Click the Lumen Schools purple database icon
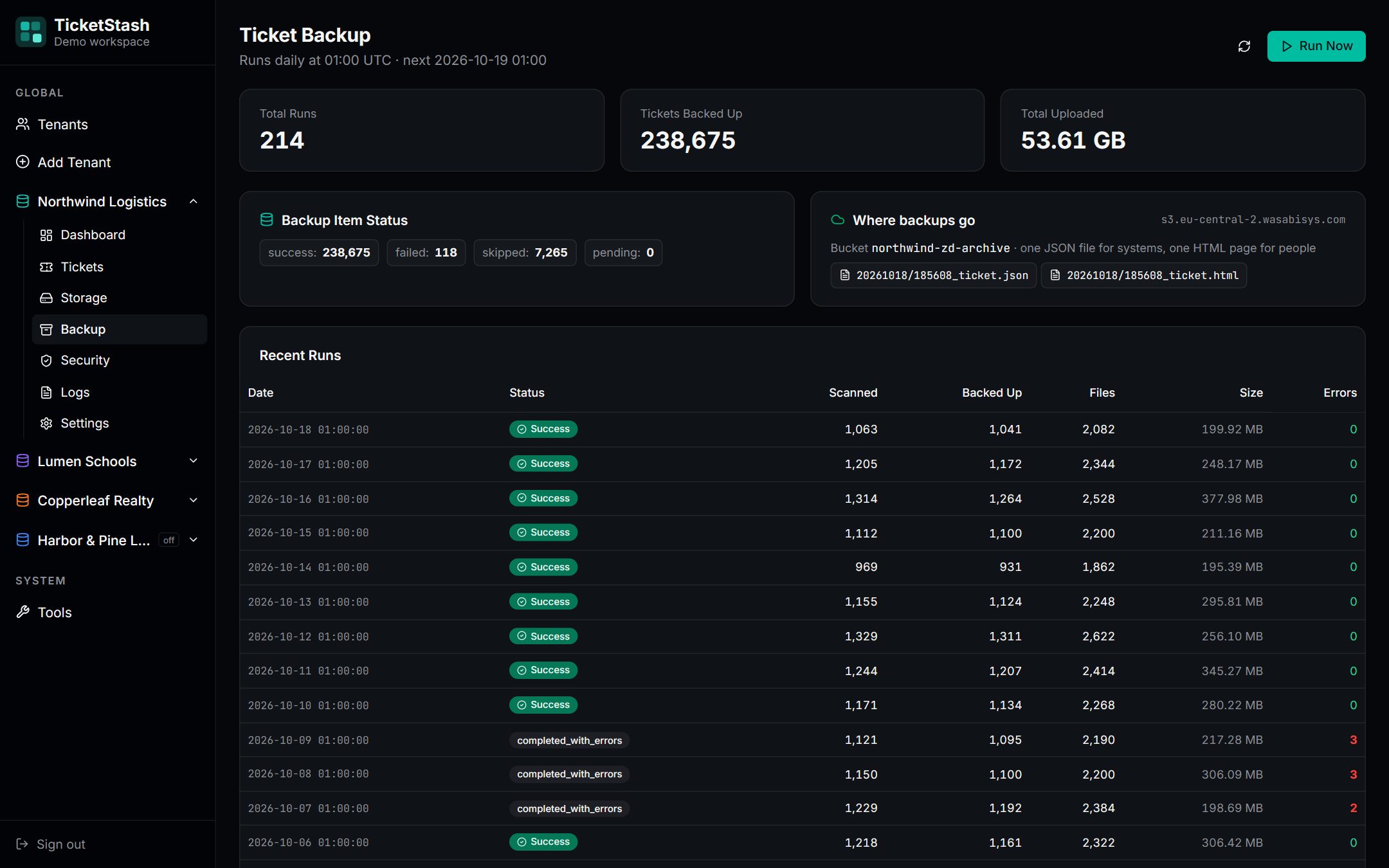The height and width of the screenshot is (868, 1389). [x=23, y=461]
